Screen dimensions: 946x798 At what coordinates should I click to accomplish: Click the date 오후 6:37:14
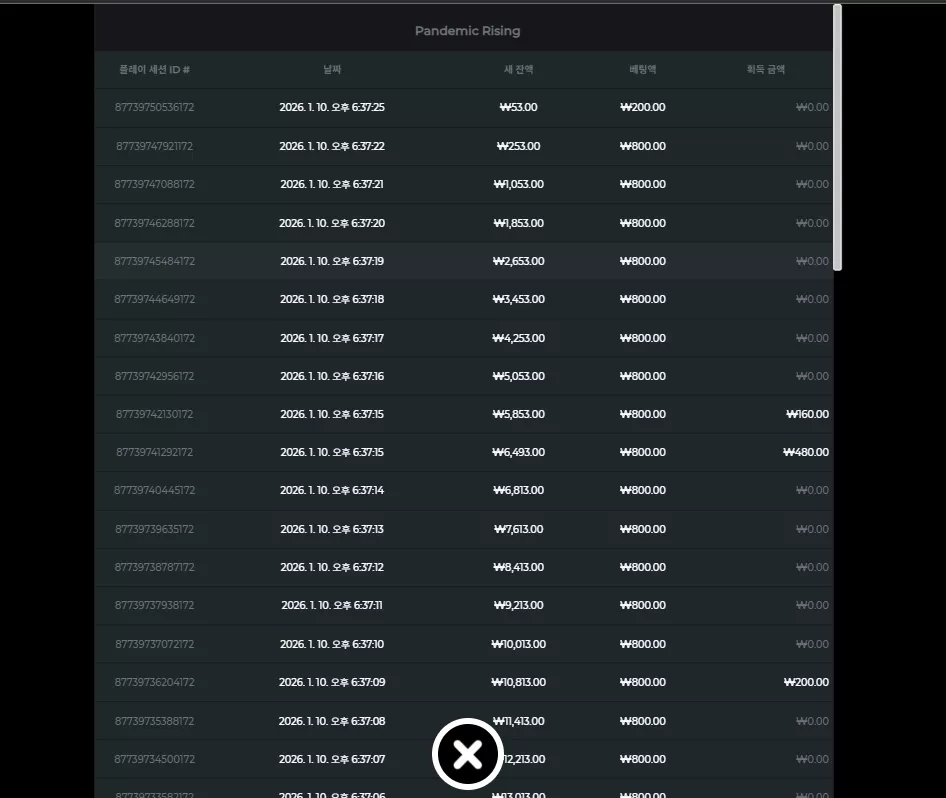pos(332,490)
